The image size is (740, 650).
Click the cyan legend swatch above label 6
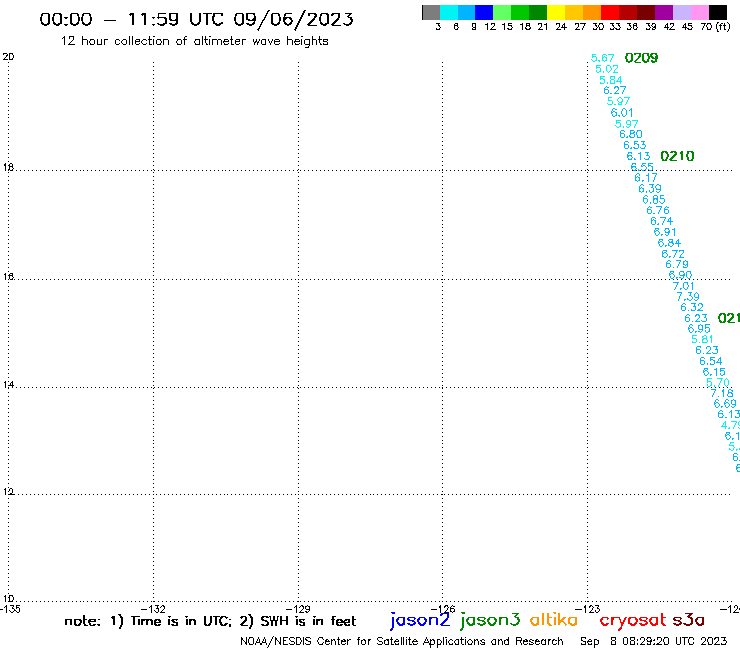[x=449, y=12]
